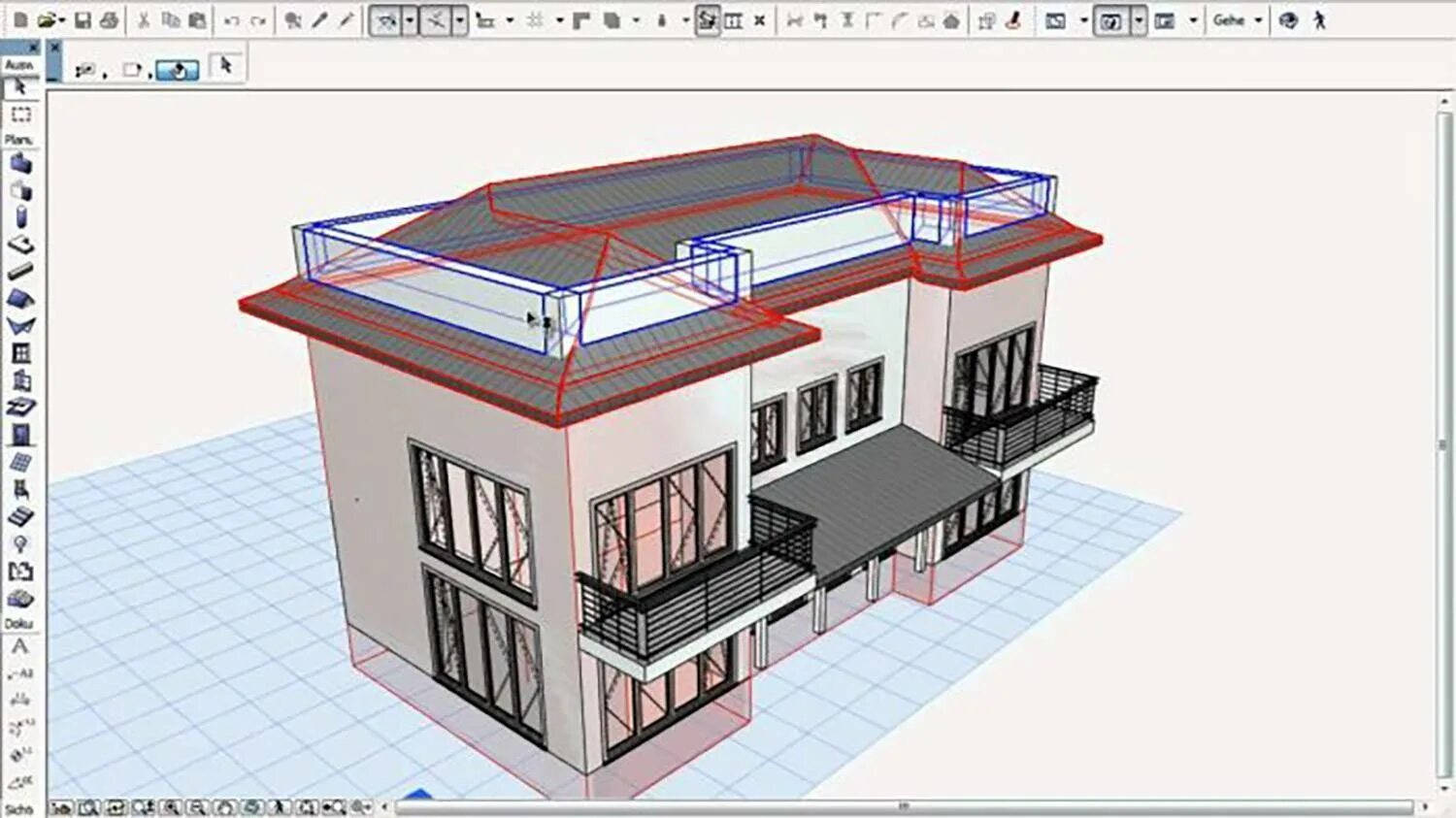Toggle the selected perspective view button above the canvas
1456x818 pixels.
point(1108,19)
